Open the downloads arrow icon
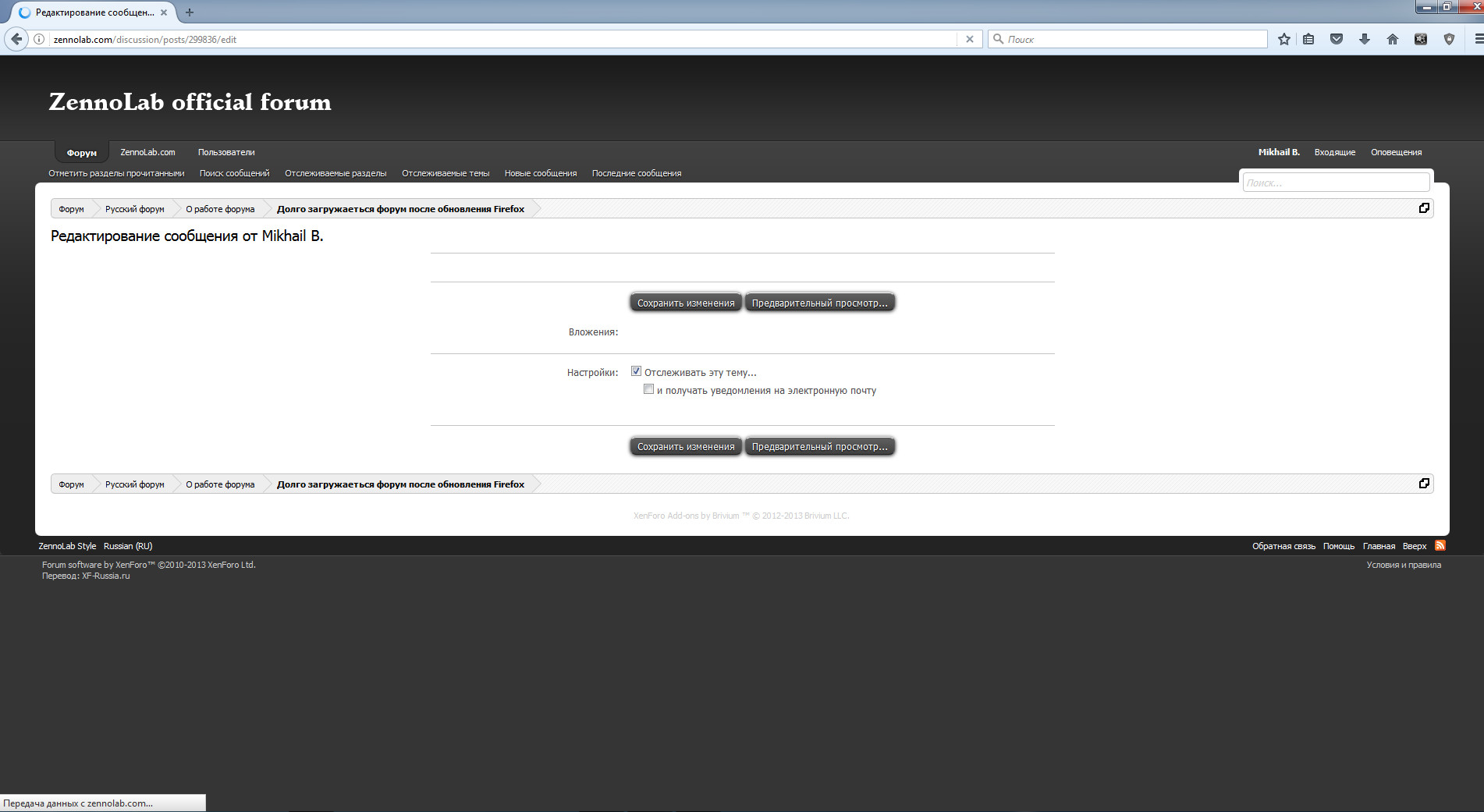1484x812 pixels. point(1365,39)
